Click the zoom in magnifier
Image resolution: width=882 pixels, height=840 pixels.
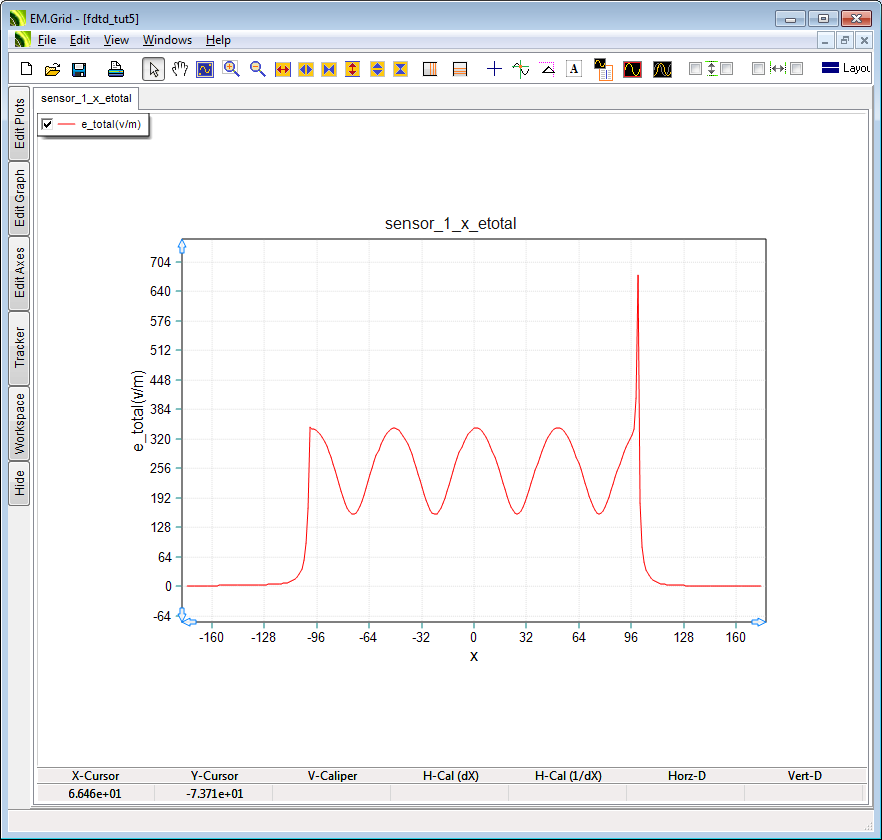tap(231, 69)
